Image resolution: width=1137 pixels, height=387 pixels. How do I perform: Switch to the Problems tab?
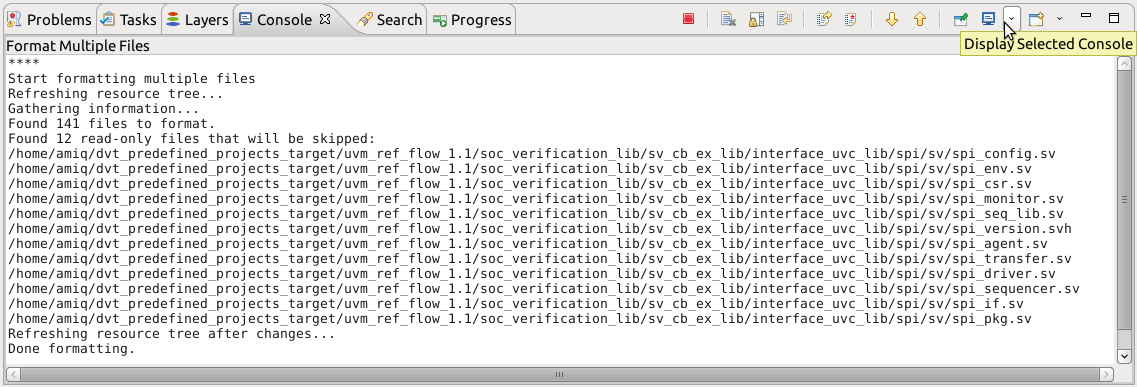(x=49, y=20)
